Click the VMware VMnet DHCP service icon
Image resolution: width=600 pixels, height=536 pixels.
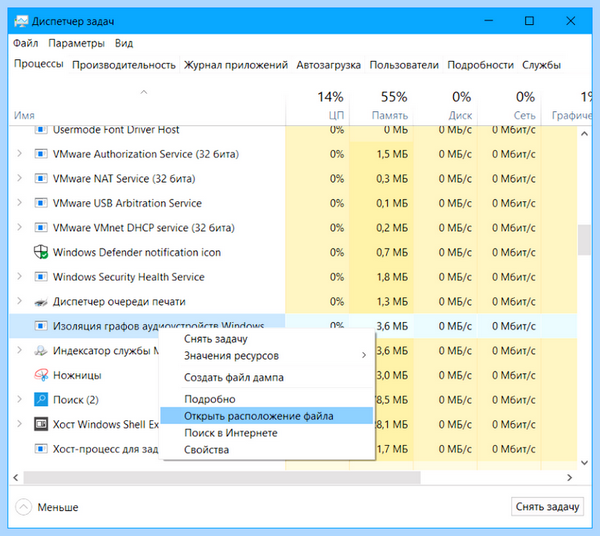point(41,228)
